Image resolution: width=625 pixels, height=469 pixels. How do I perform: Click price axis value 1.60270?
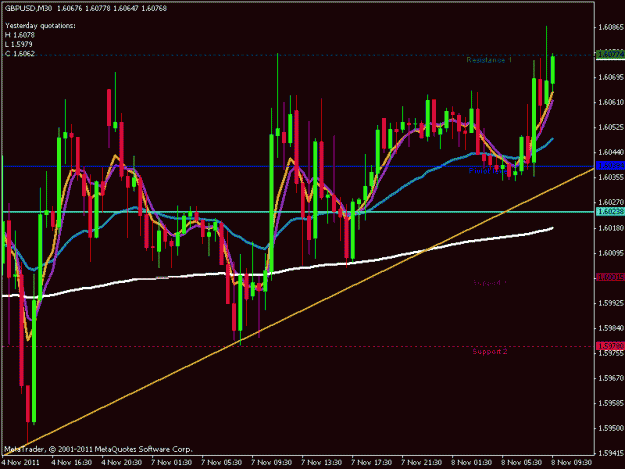[x=611, y=202]
